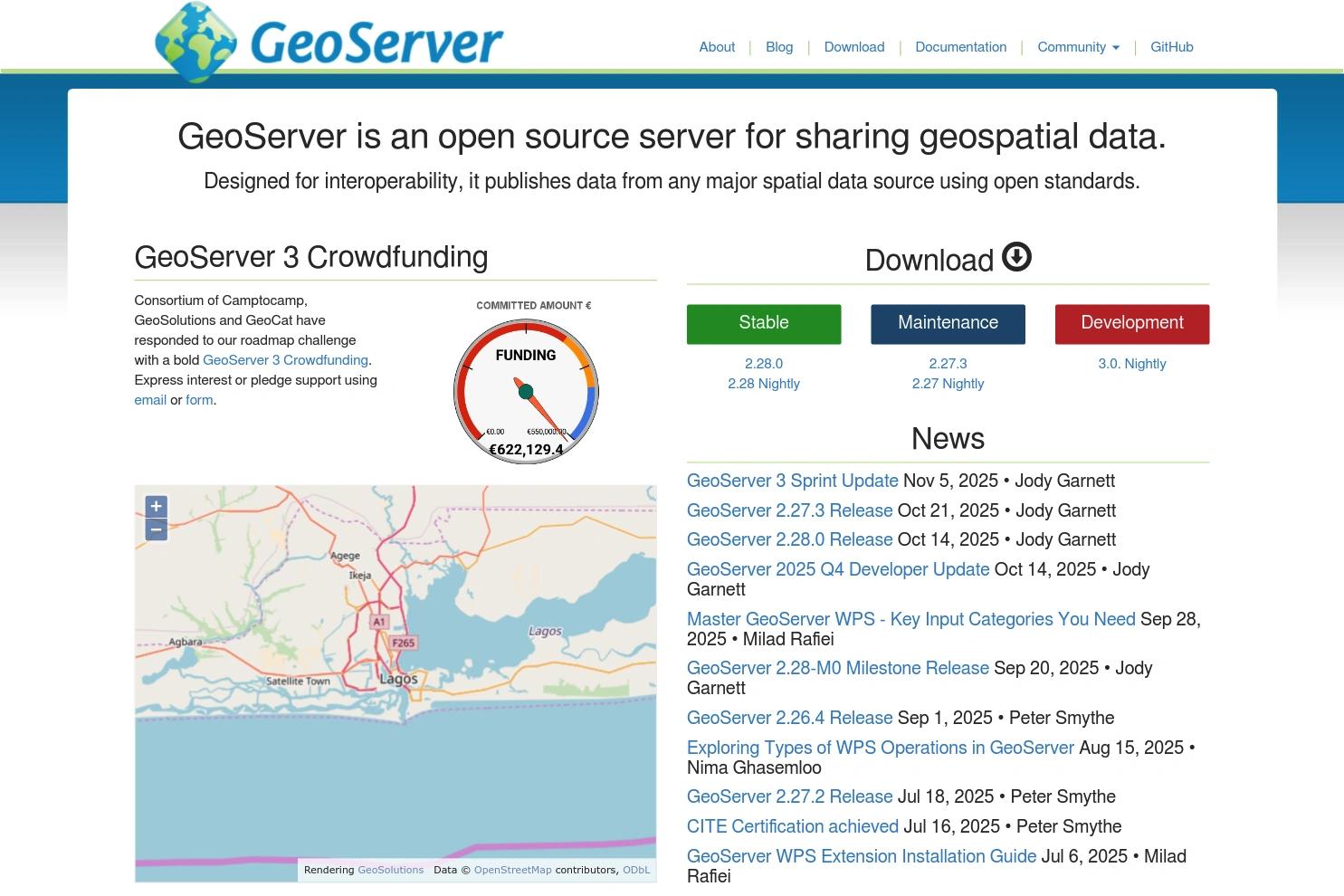Click the GeoSolutions map attribution link

(391, 870)
